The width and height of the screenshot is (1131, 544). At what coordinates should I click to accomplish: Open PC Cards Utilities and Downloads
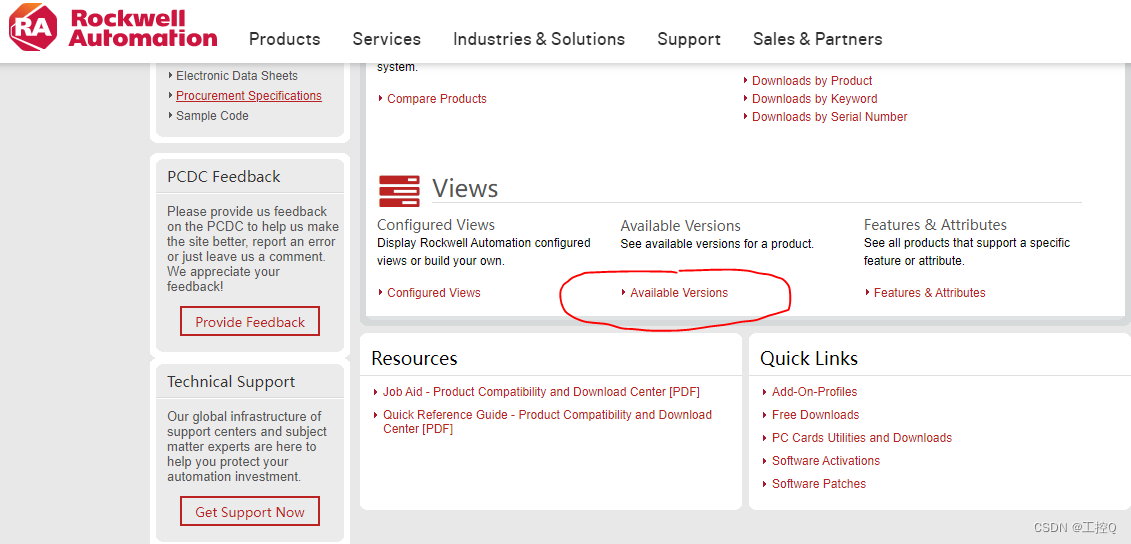[862, 438]
